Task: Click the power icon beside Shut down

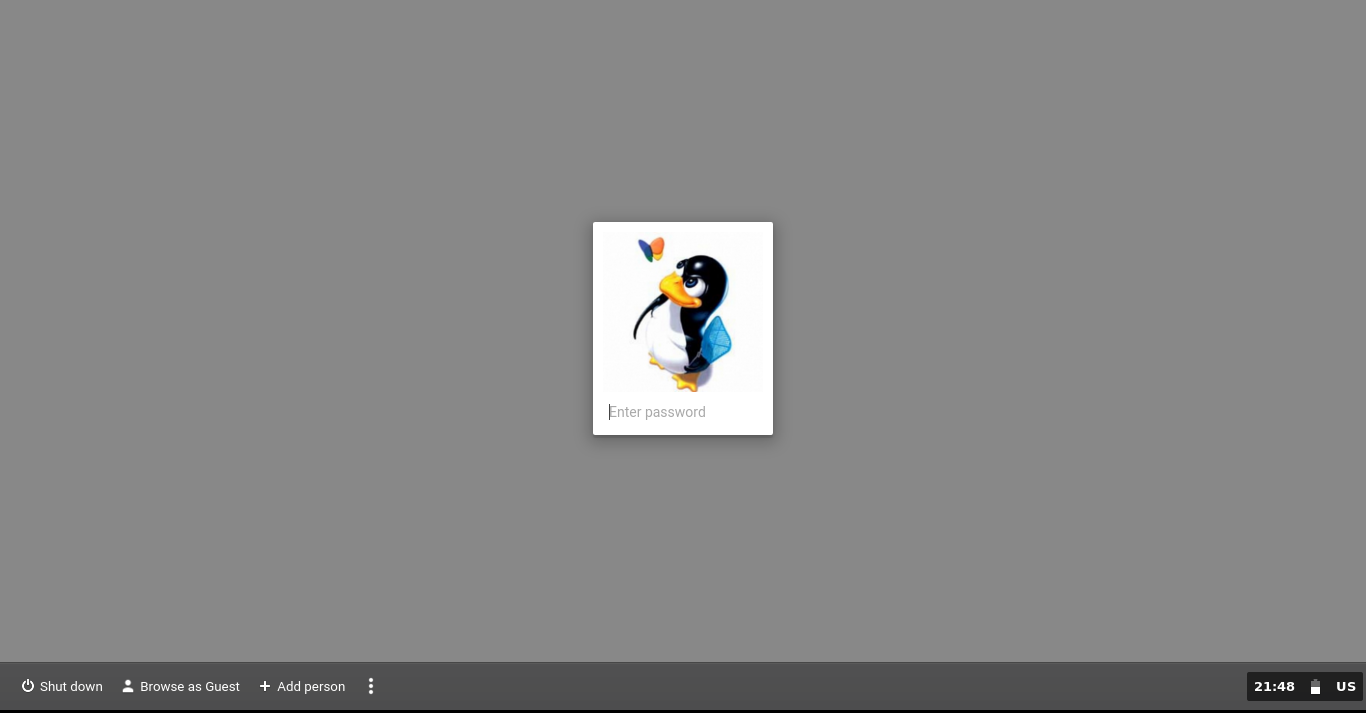Action: tap(28, 686)
